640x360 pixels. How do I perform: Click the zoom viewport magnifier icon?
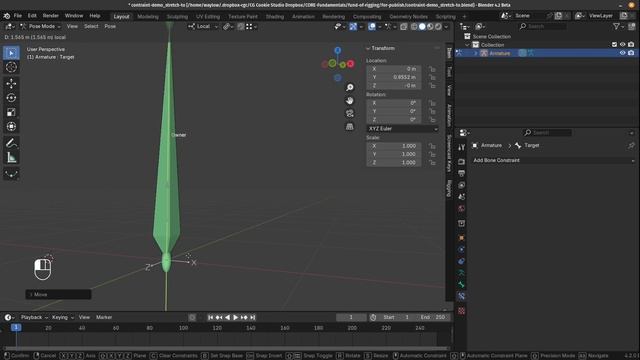click(x=350, y=87)
